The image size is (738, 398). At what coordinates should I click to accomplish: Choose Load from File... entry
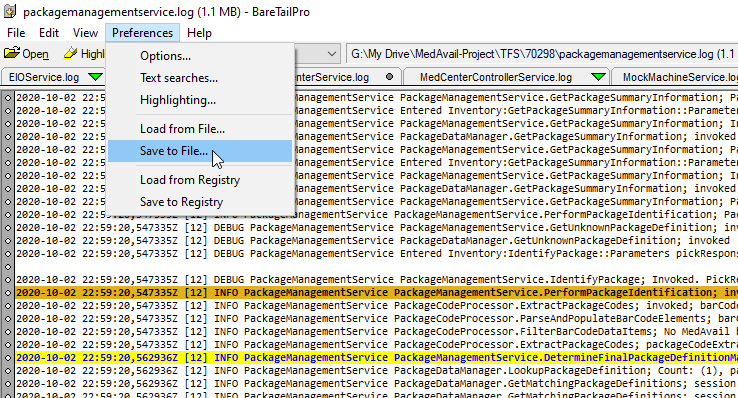click(200, 129)
